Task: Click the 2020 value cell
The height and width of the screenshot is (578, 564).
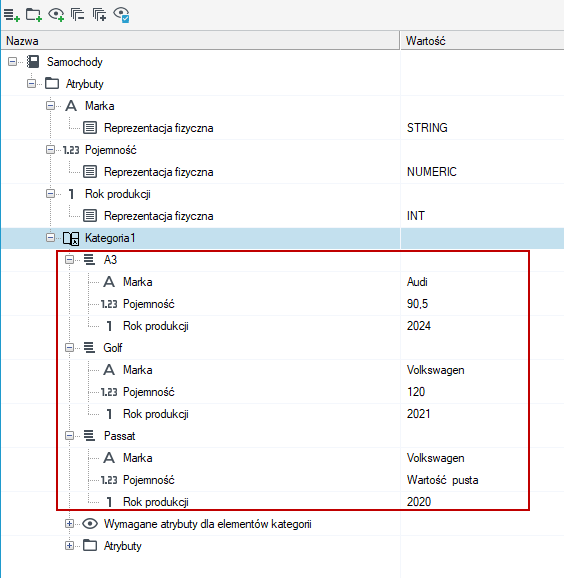Action: tap(418, 502)
